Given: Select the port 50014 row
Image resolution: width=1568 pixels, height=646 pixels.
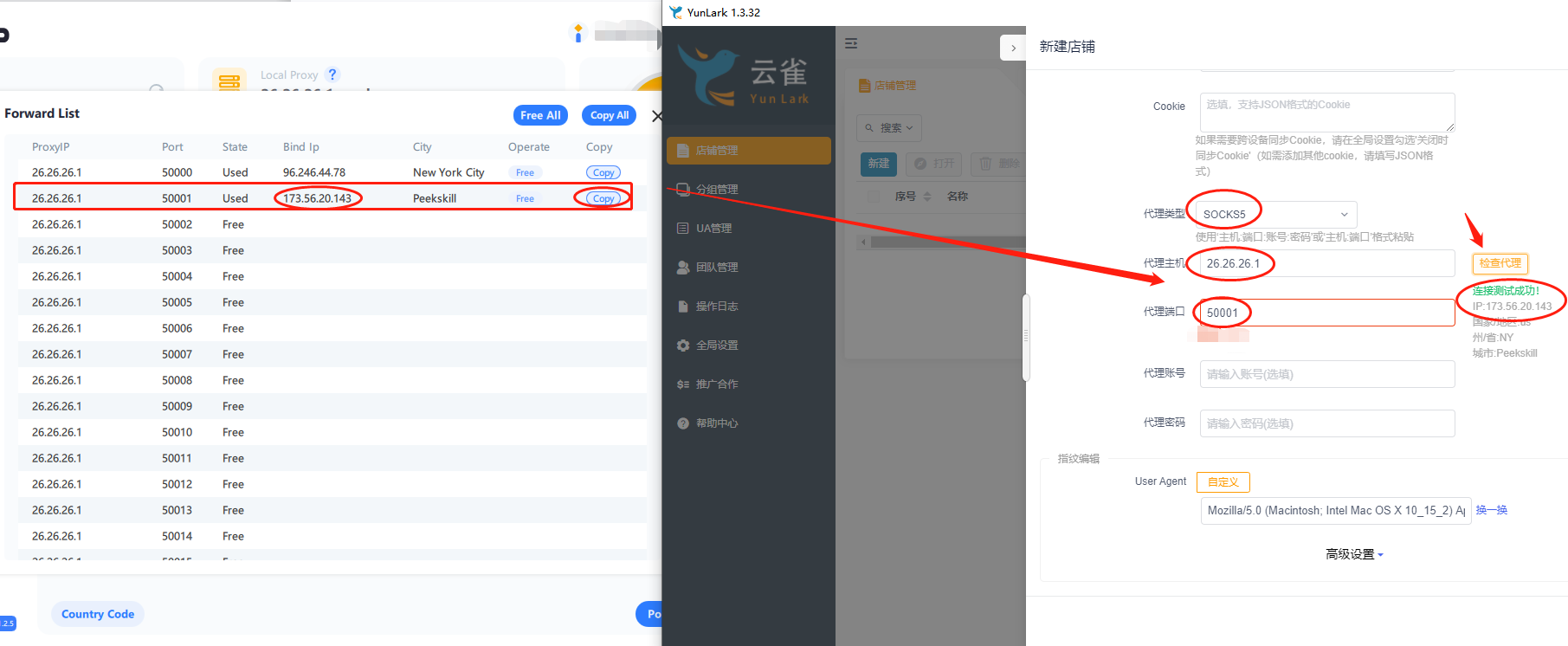Looking at the screenshot, I should [332, 536].
